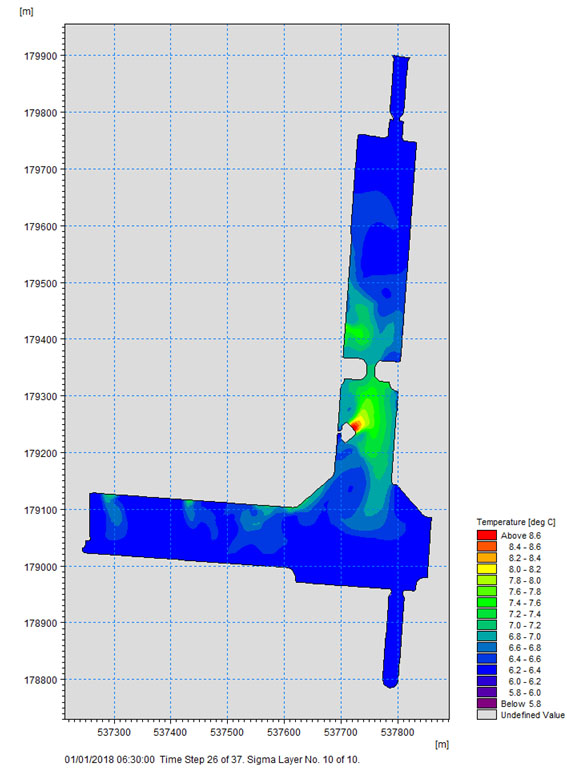The width and height of the screenshot is (567, 769).
Task: Click the time step caption text below plot
Action: pos(212,760)
